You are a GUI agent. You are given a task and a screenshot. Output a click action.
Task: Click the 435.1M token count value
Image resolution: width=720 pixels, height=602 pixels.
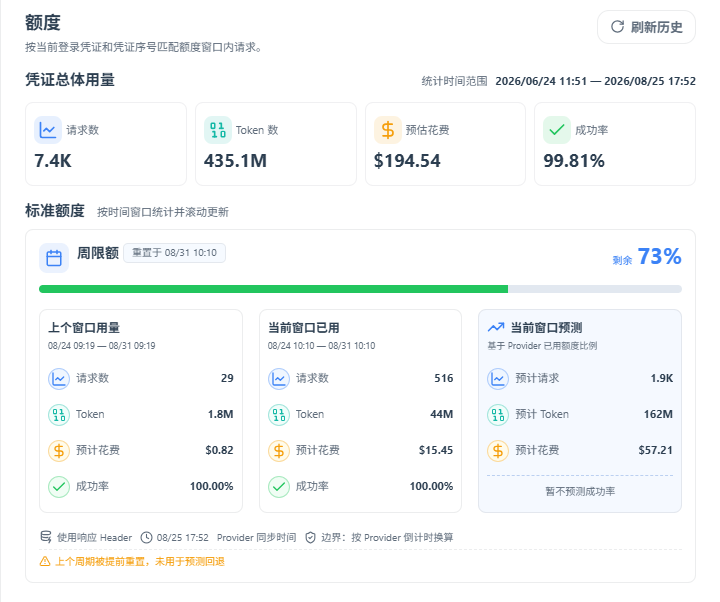pos(236,161)
